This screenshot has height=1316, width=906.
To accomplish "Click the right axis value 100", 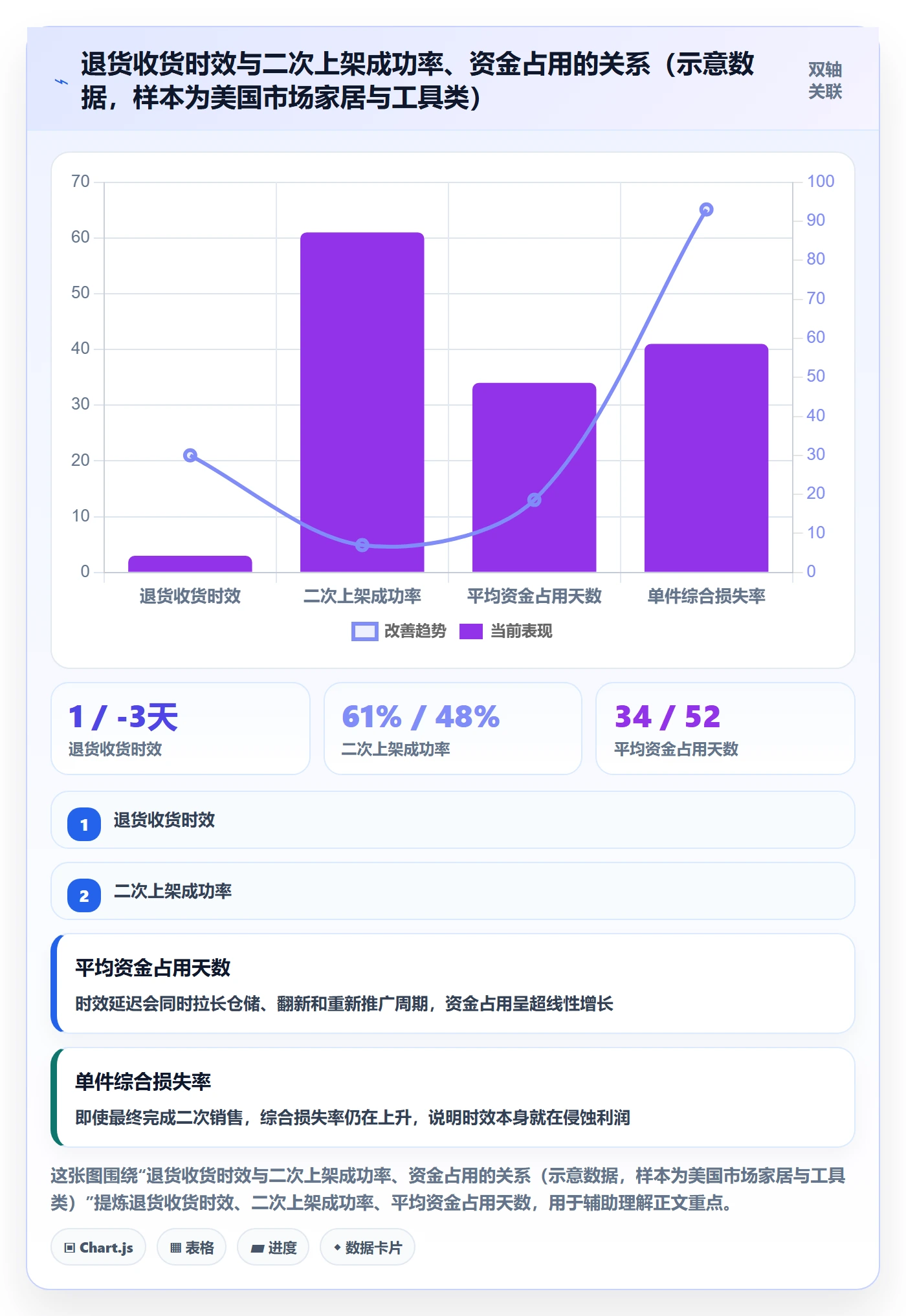I will click(820, 181).
